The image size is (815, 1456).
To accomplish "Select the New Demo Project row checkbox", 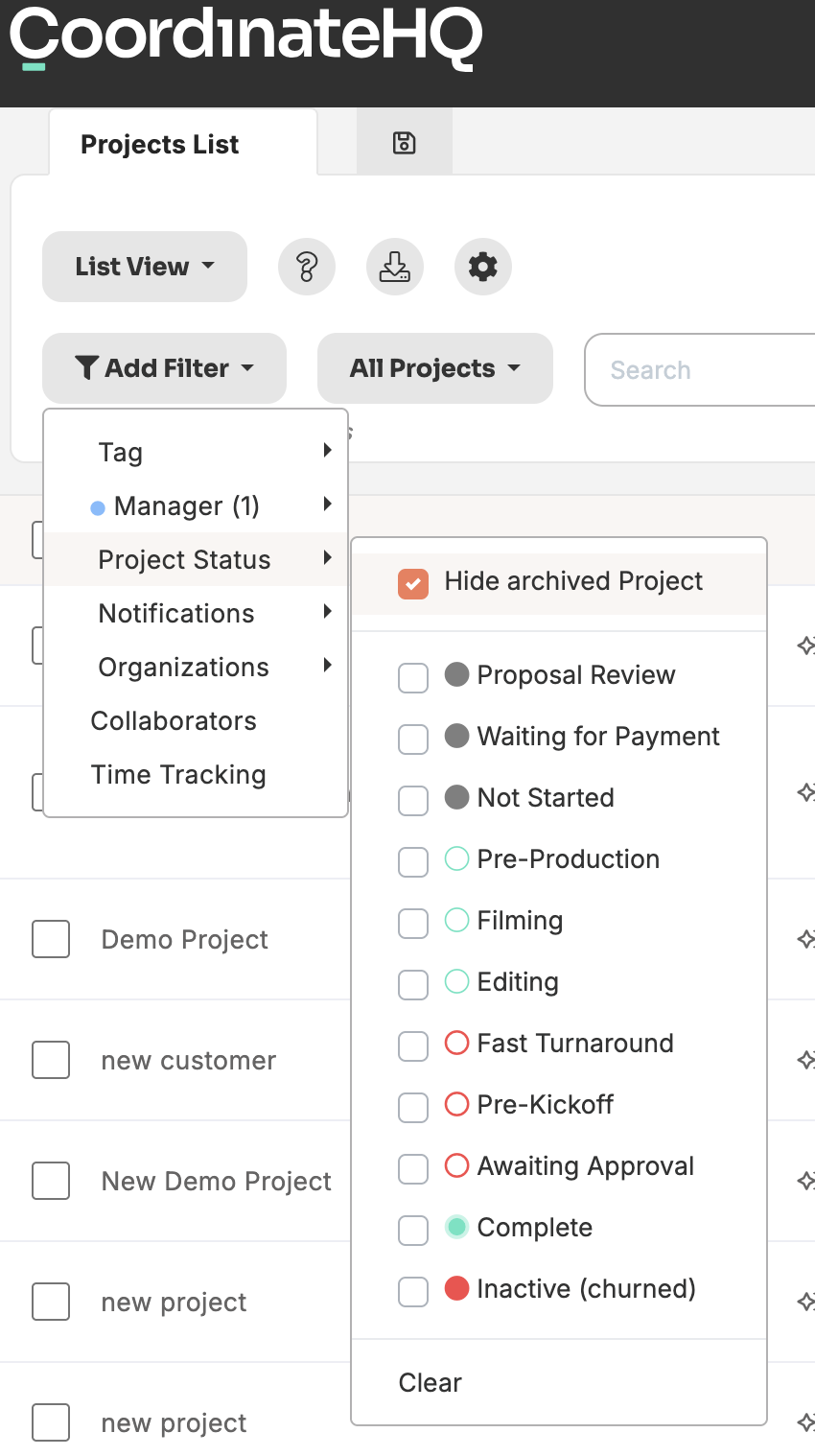I will [51, 1181].
